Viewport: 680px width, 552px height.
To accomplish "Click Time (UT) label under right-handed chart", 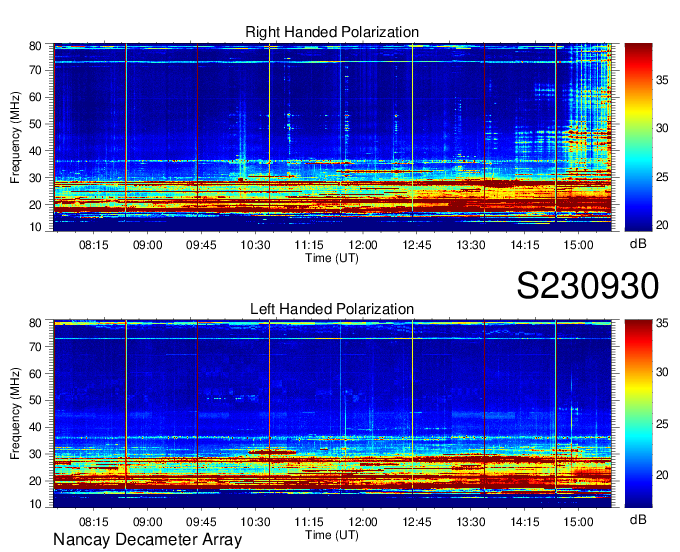I will pyautogui.click(x=332, y=258).
